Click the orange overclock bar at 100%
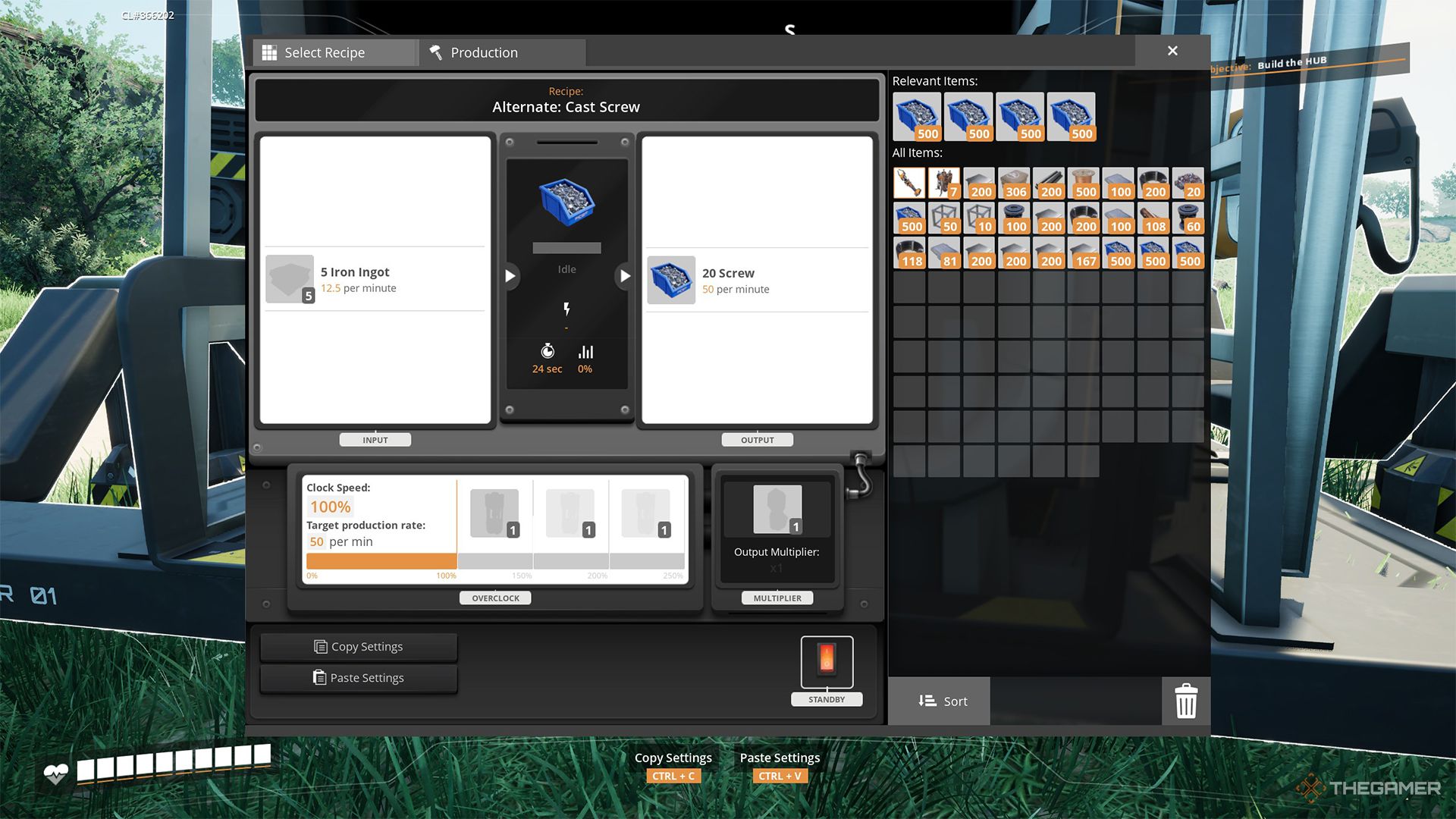1456x819 pixels. pos(381,561)
